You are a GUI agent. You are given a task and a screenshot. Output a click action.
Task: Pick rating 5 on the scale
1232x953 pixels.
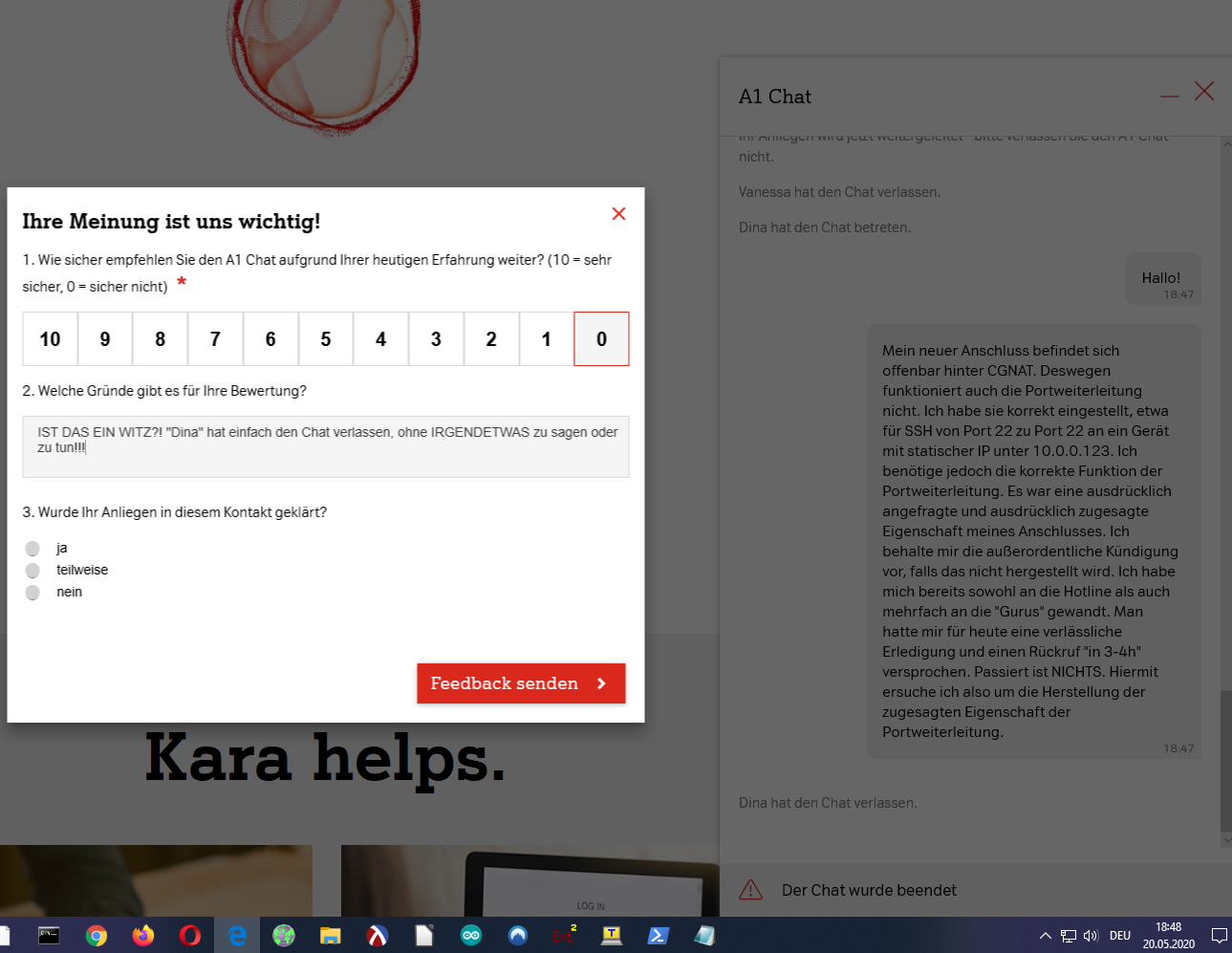(x=326, y=339)
